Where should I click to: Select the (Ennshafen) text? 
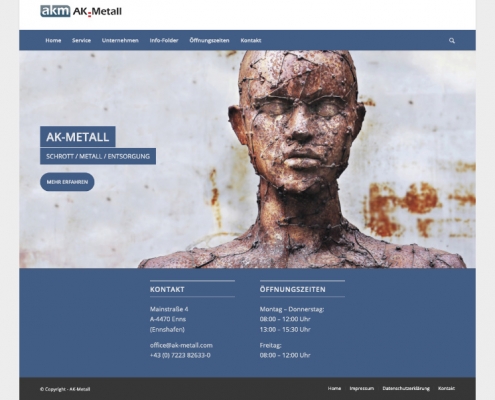[167, 329]
